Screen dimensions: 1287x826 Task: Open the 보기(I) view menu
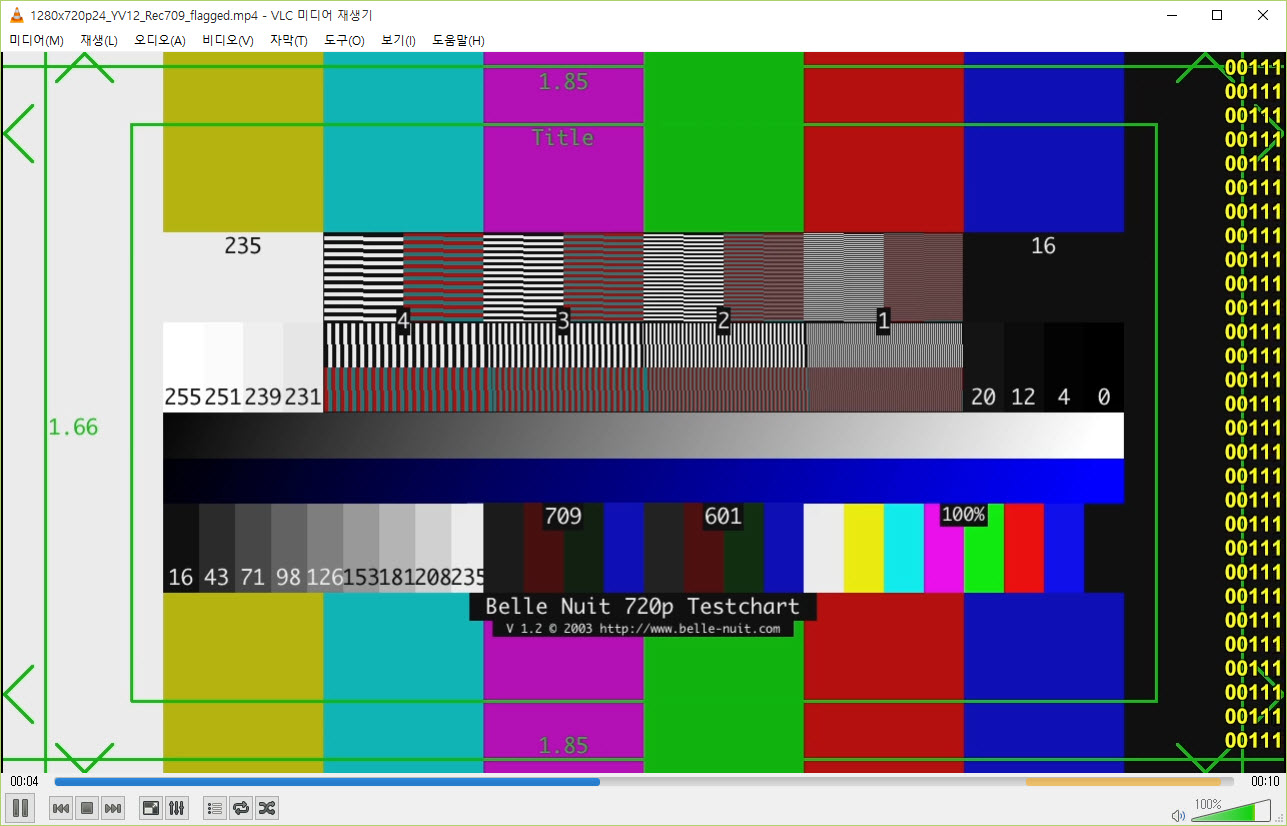click(398, 40)
